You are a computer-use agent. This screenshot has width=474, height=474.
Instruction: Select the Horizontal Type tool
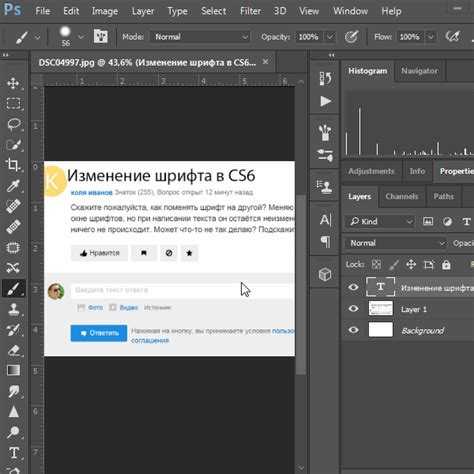(x=14, y=453)
